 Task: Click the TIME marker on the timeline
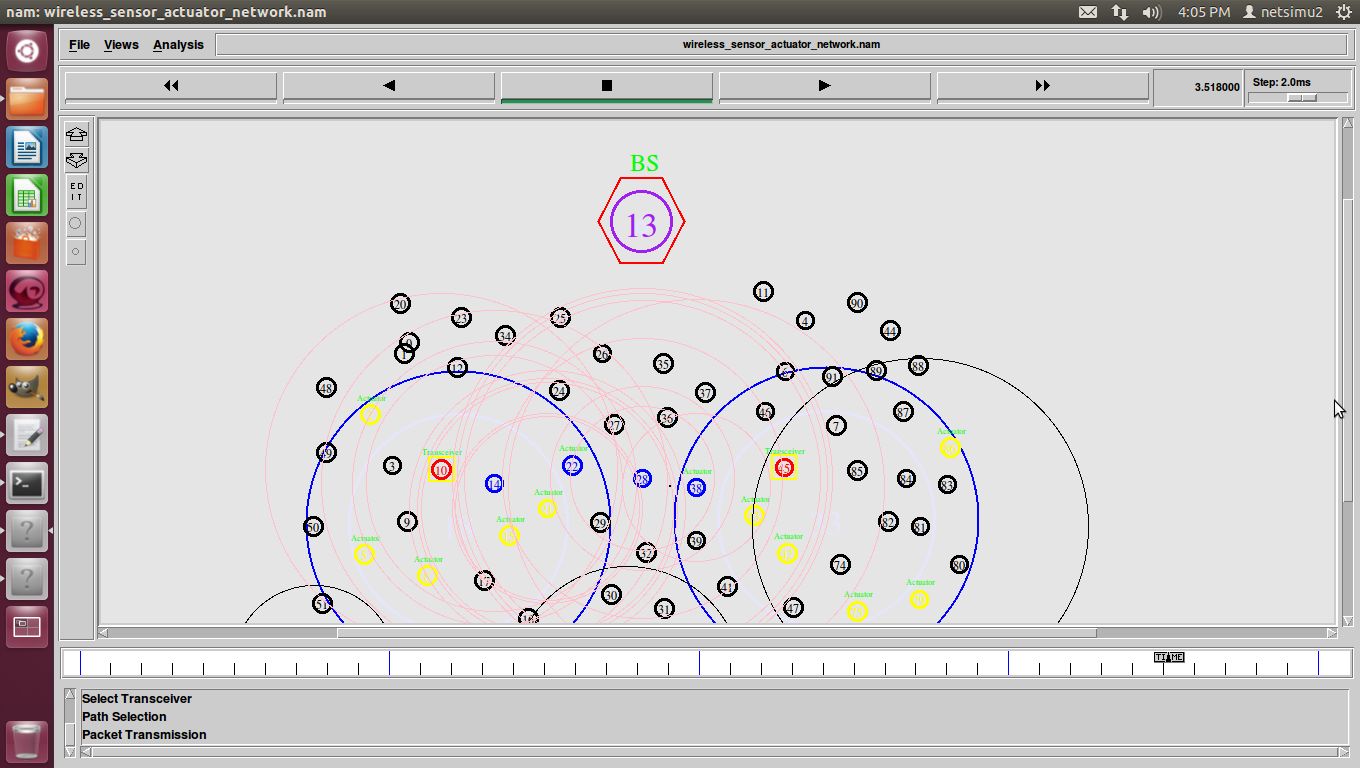1168,657
